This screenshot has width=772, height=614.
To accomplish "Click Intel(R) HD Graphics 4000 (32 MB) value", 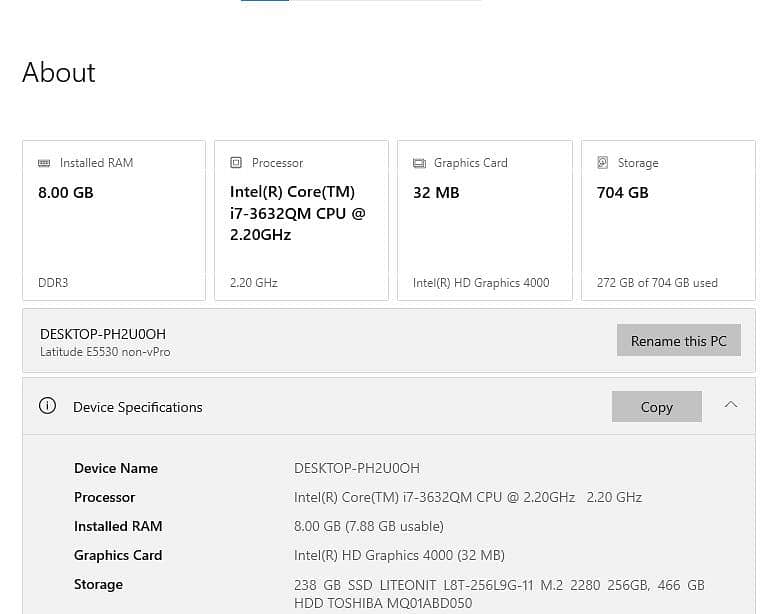I will [399, 555].
